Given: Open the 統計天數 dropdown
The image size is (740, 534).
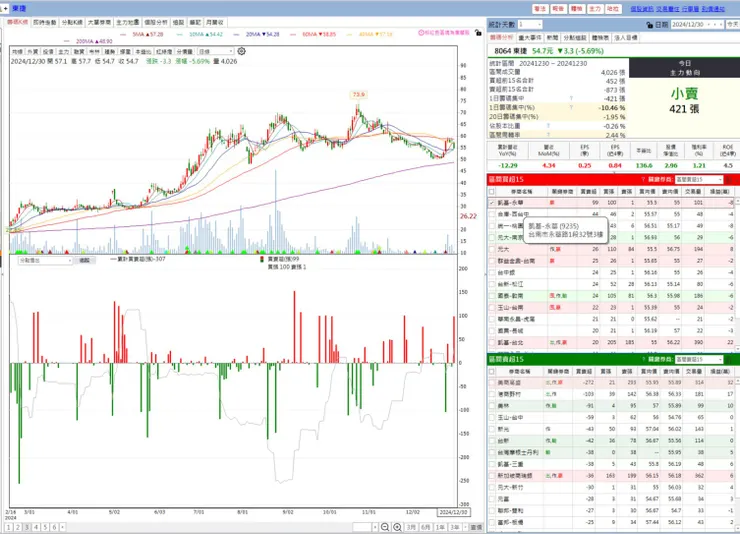Looking at the screenshot, I should (530, 24).
